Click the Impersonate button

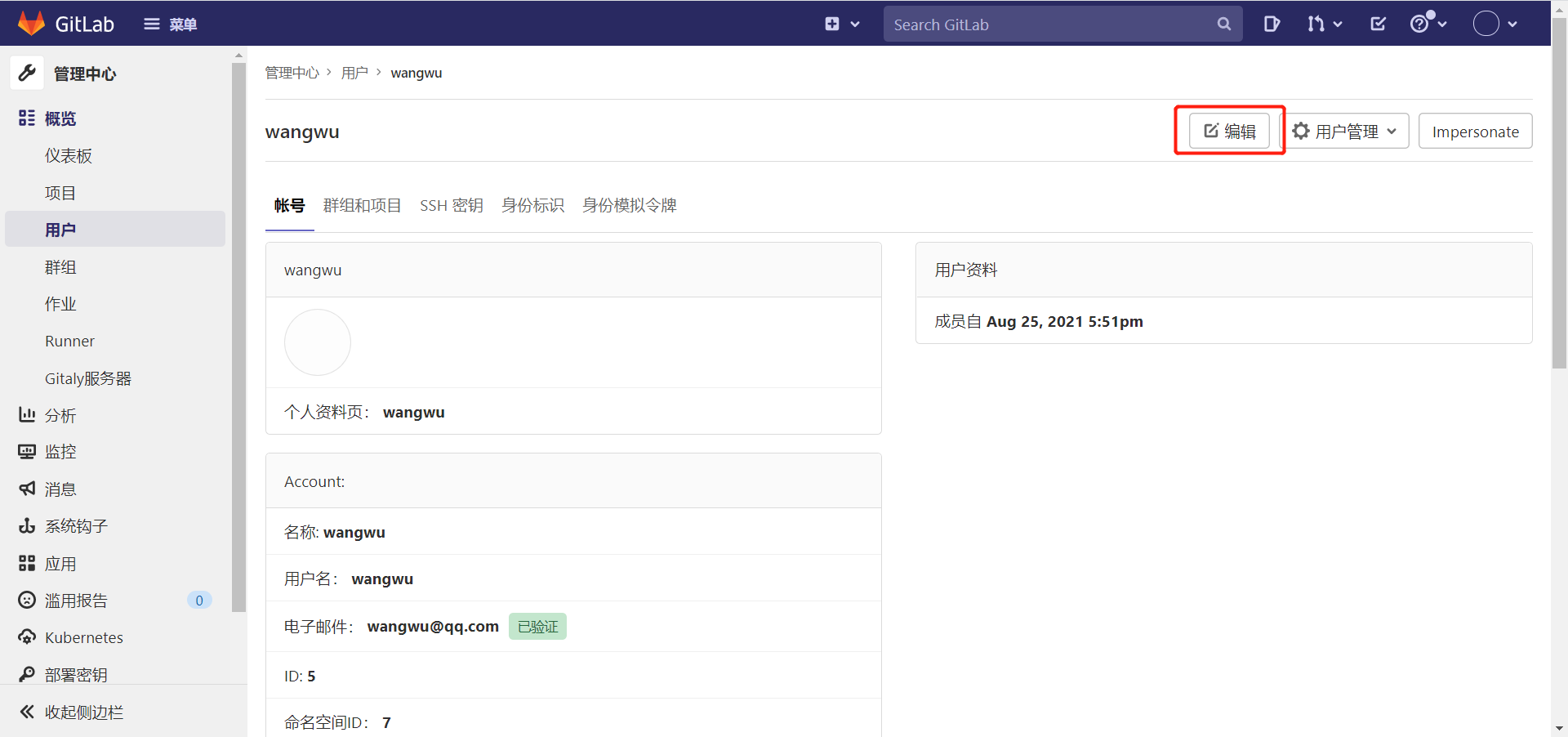[x=1475, y=131]
